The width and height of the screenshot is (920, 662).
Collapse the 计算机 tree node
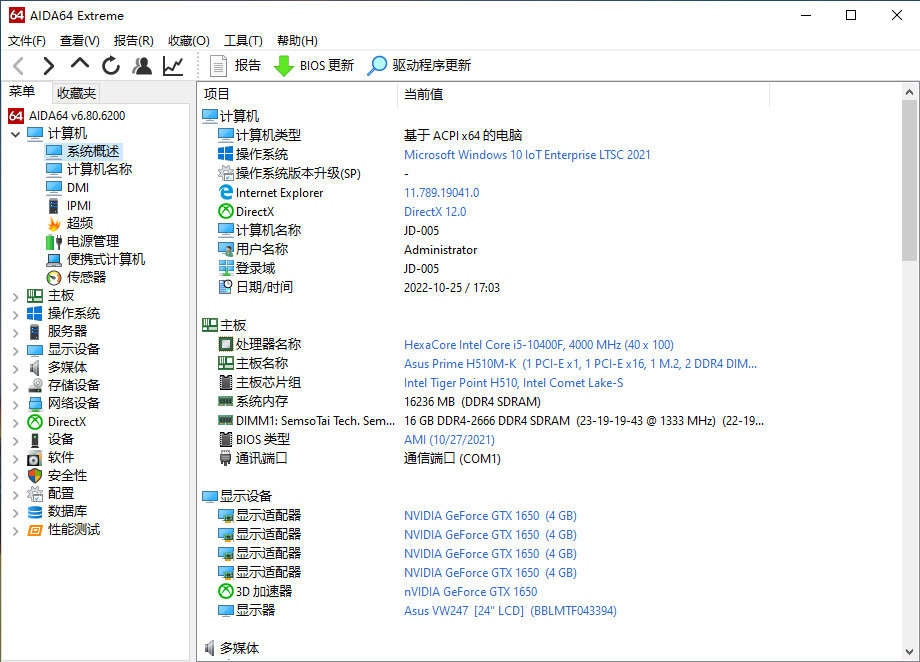point(15,134)
